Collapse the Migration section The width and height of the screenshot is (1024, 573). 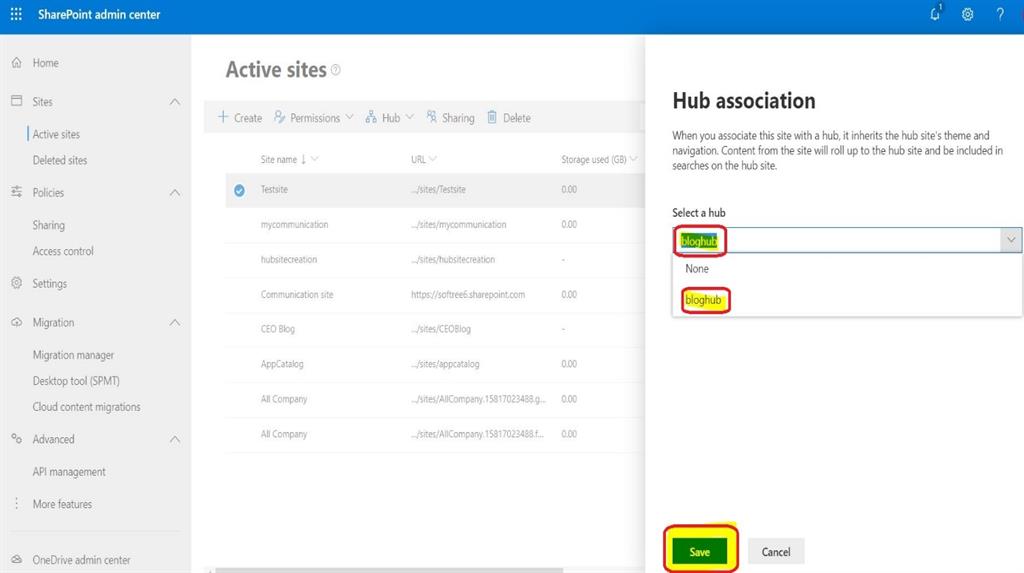click(174, 323)
